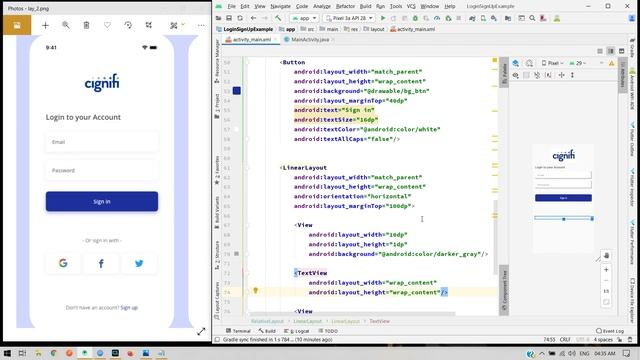The height and width of the screenshot is (360, 640).
Task: Open Edit & Create dropdown in Photos
Action: click(x=177, y=25)
